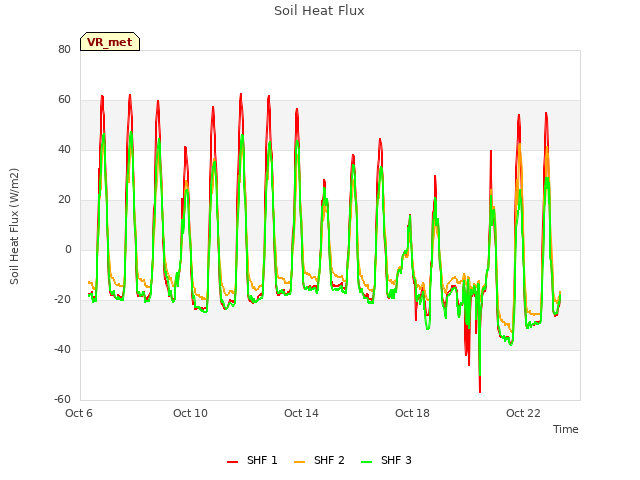Click the orange SHF 2 legend marker
640x480 pixels.
pyautogui.click(x=299, y=462)
